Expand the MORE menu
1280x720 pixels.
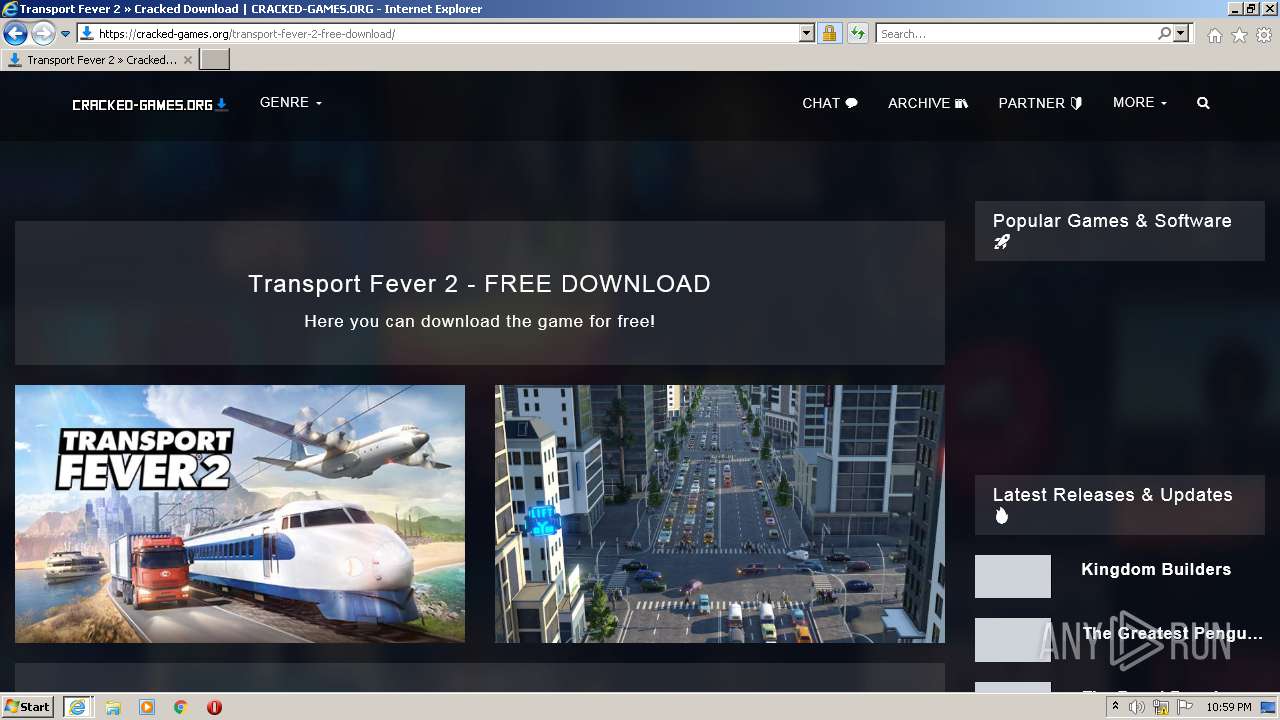click(1140, 103)
